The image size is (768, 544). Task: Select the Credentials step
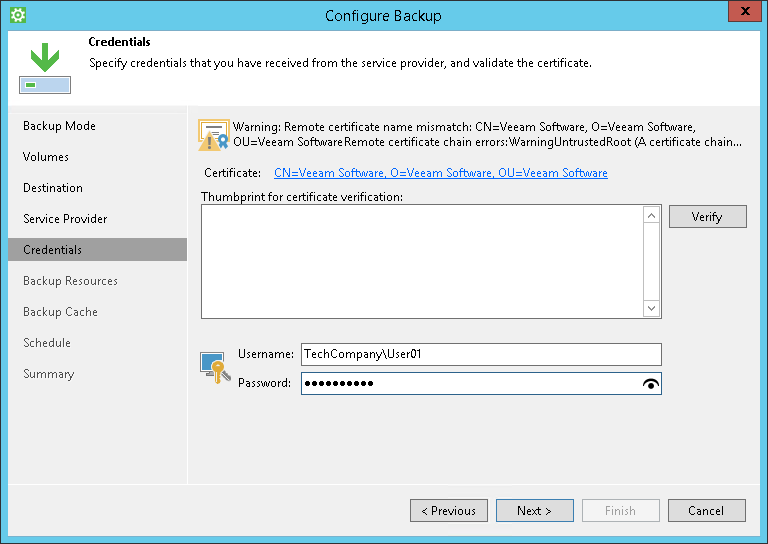click(52, 250)
